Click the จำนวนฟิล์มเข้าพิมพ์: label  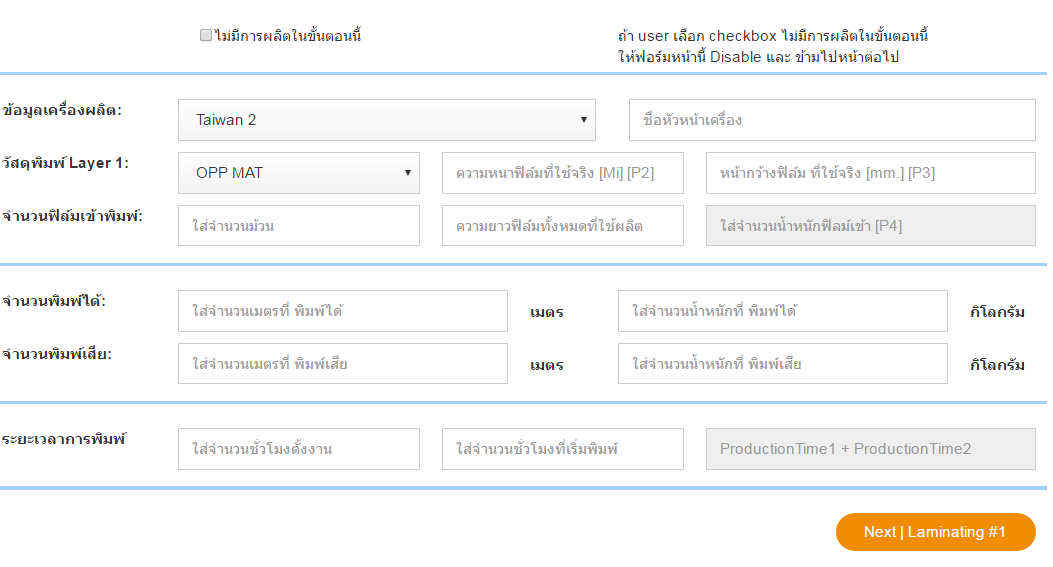click(x=73, y=216)
